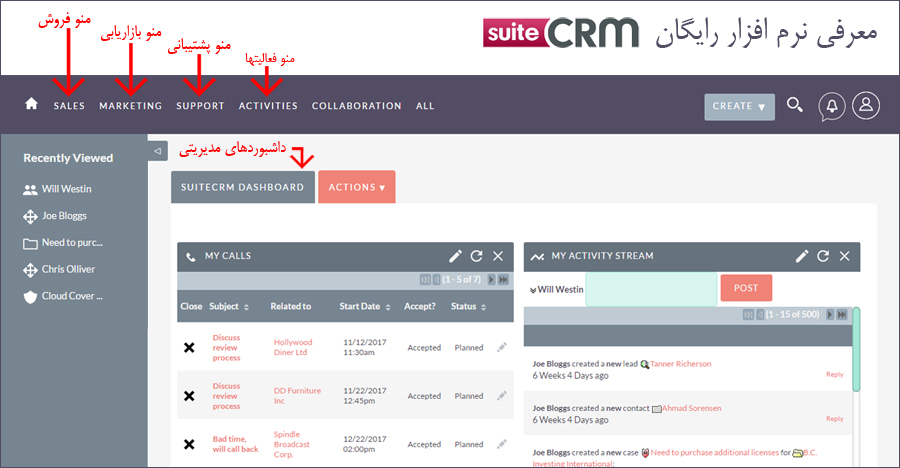The width and height of the screenshot is (900, 468).
Task: Go to previous page in My Calls
Action: [437, 280]
